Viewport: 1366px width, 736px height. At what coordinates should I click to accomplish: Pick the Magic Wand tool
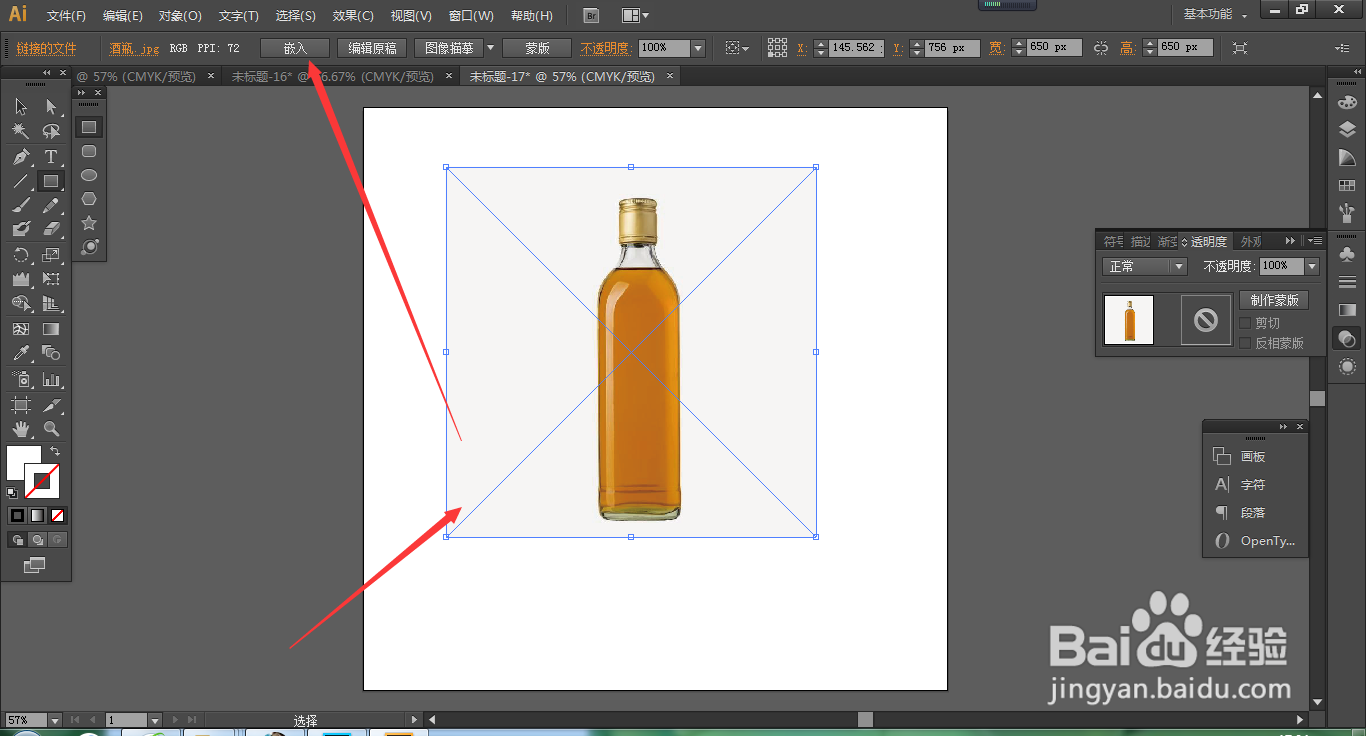21,132
